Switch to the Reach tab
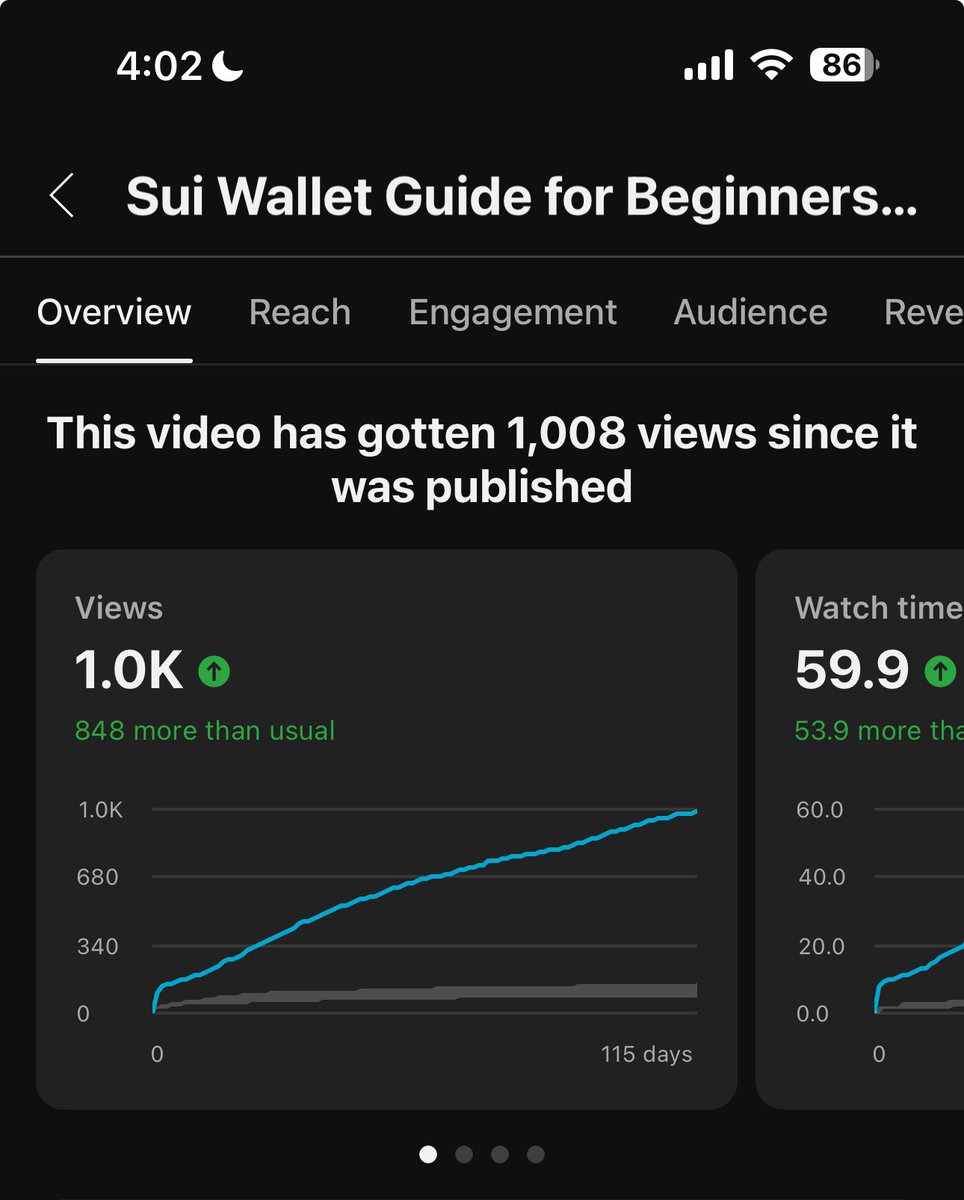The image size is (964, 1200). (x=300, y=312)
